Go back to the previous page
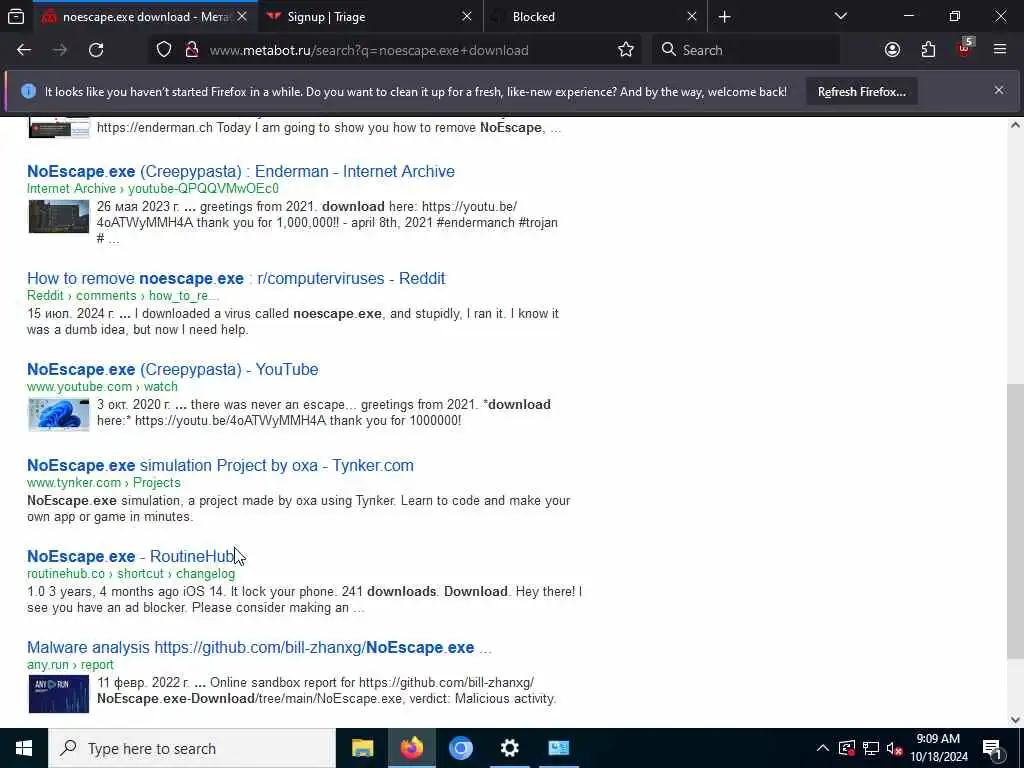This screenshot has height=768, width=1024. coord(24,50)
